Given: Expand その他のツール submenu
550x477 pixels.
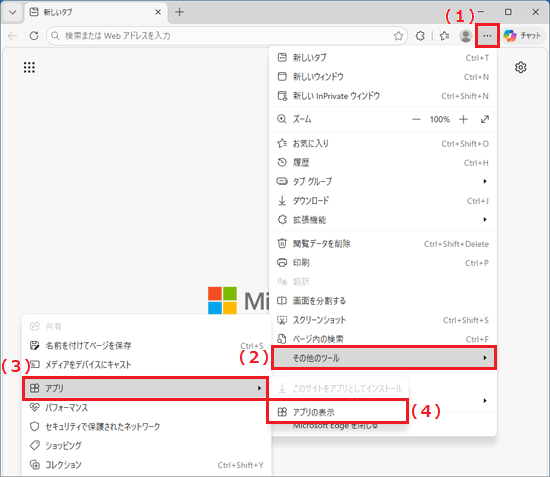Looking at the screenshot, I should click(x=384, y=358).
